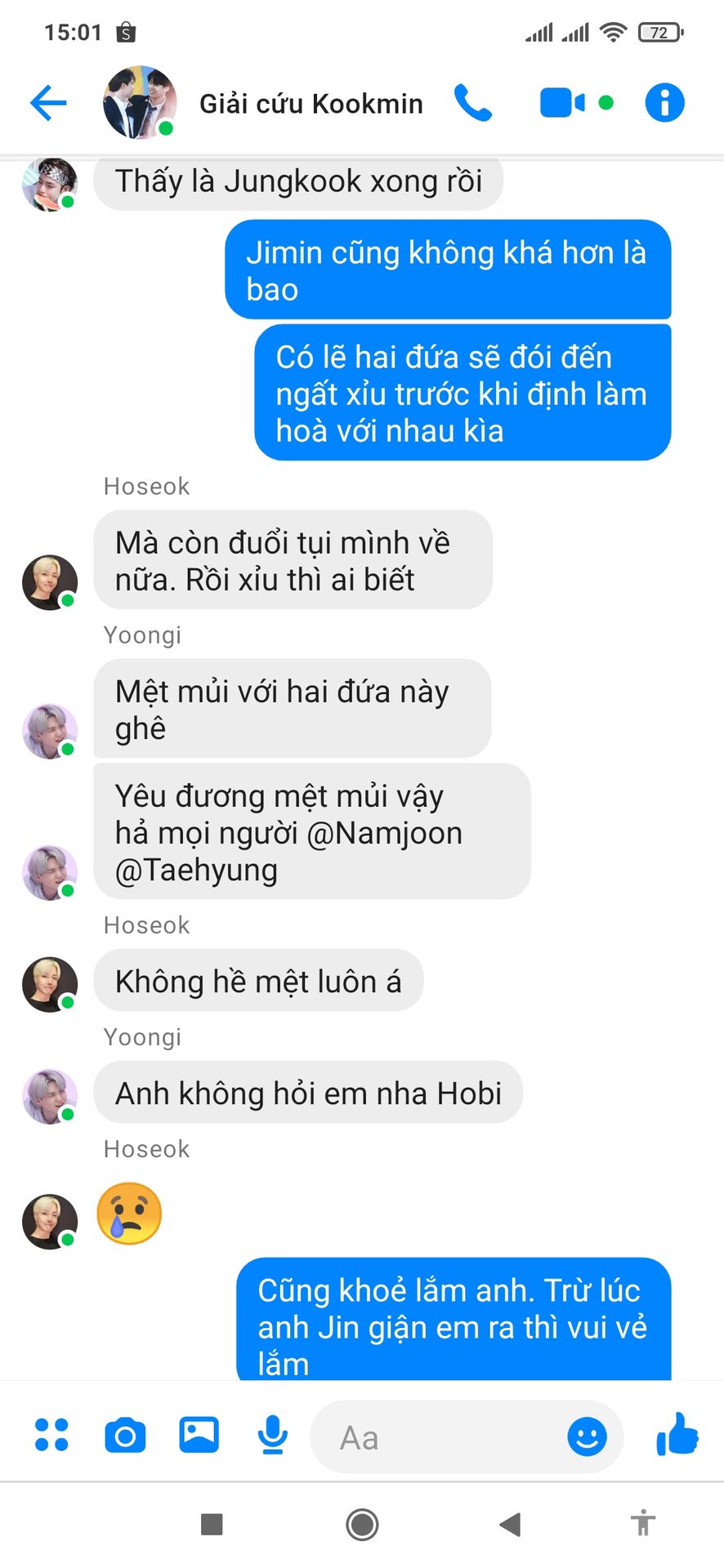724x1568 pixels.
Task: Open the emoji picker smiley icon
Action: (587, 1436)
